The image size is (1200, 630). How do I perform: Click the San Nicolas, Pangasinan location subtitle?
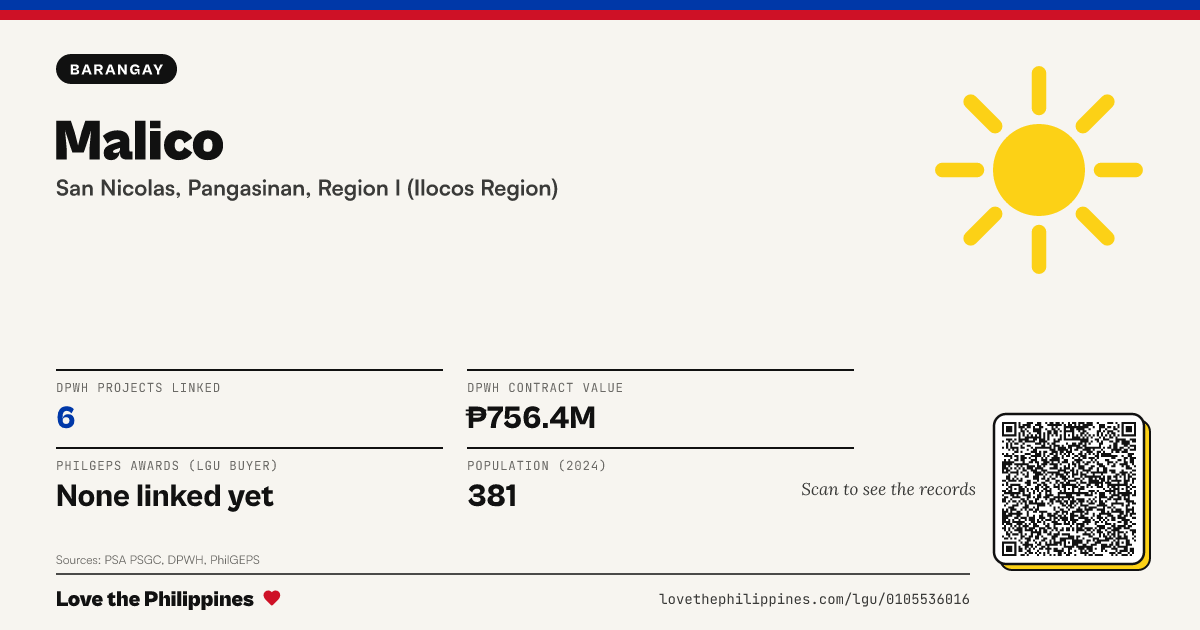pyautogui.click(x=307, y=188)
